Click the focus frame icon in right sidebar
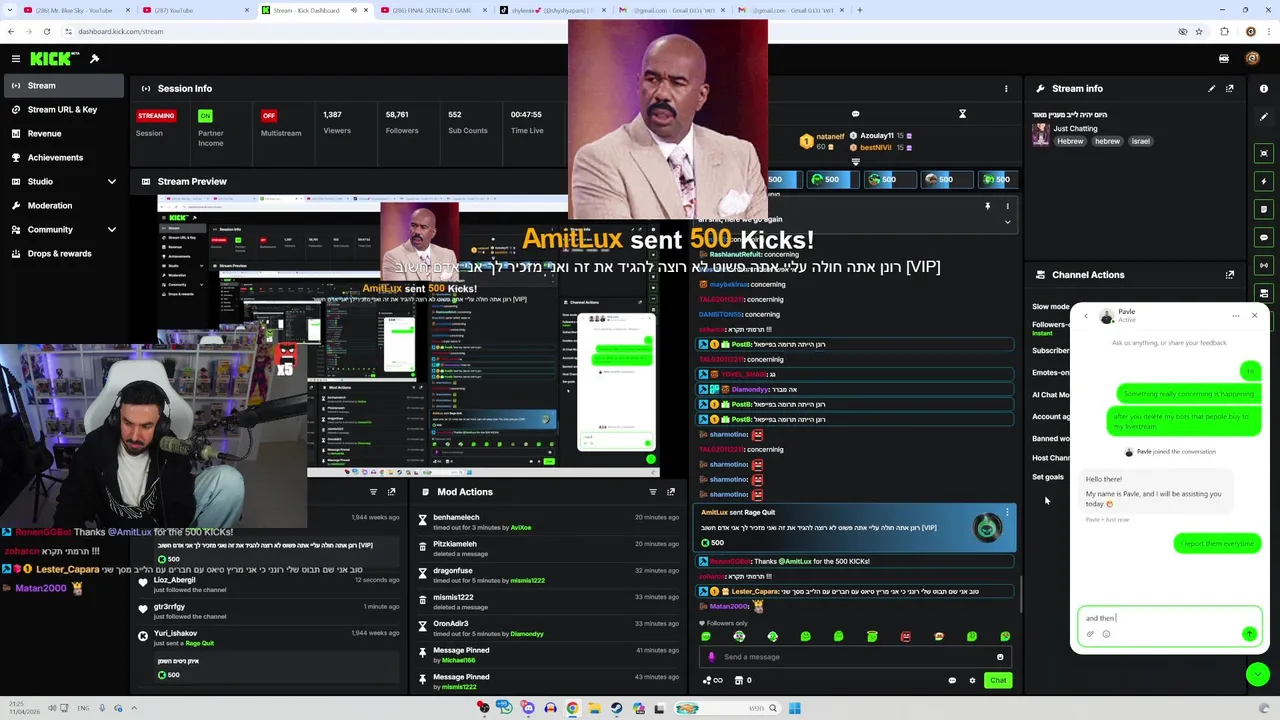The width and height of the screenshot is (1280, 720). click(x=1264, y=153)
